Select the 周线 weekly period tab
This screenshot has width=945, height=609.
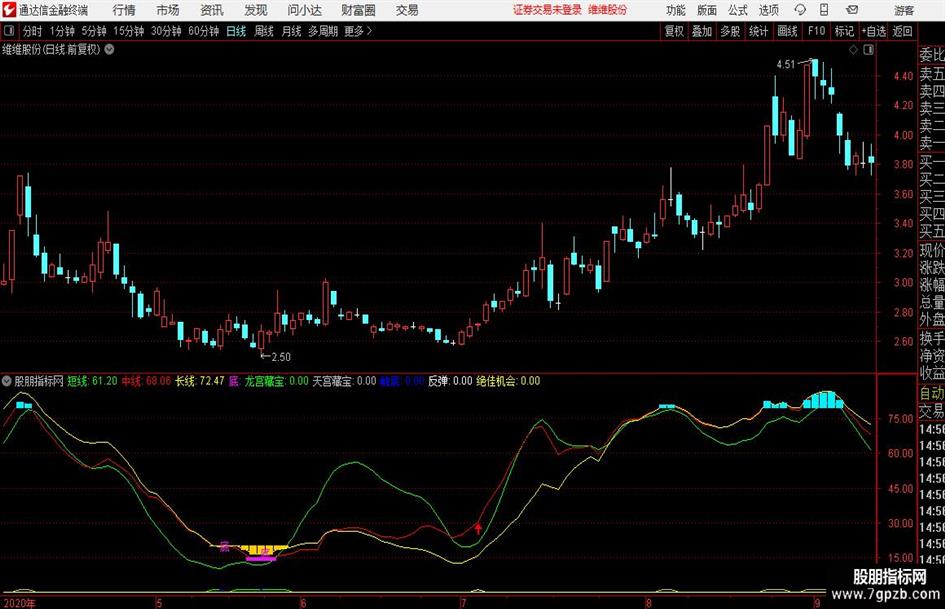[264, 31]
